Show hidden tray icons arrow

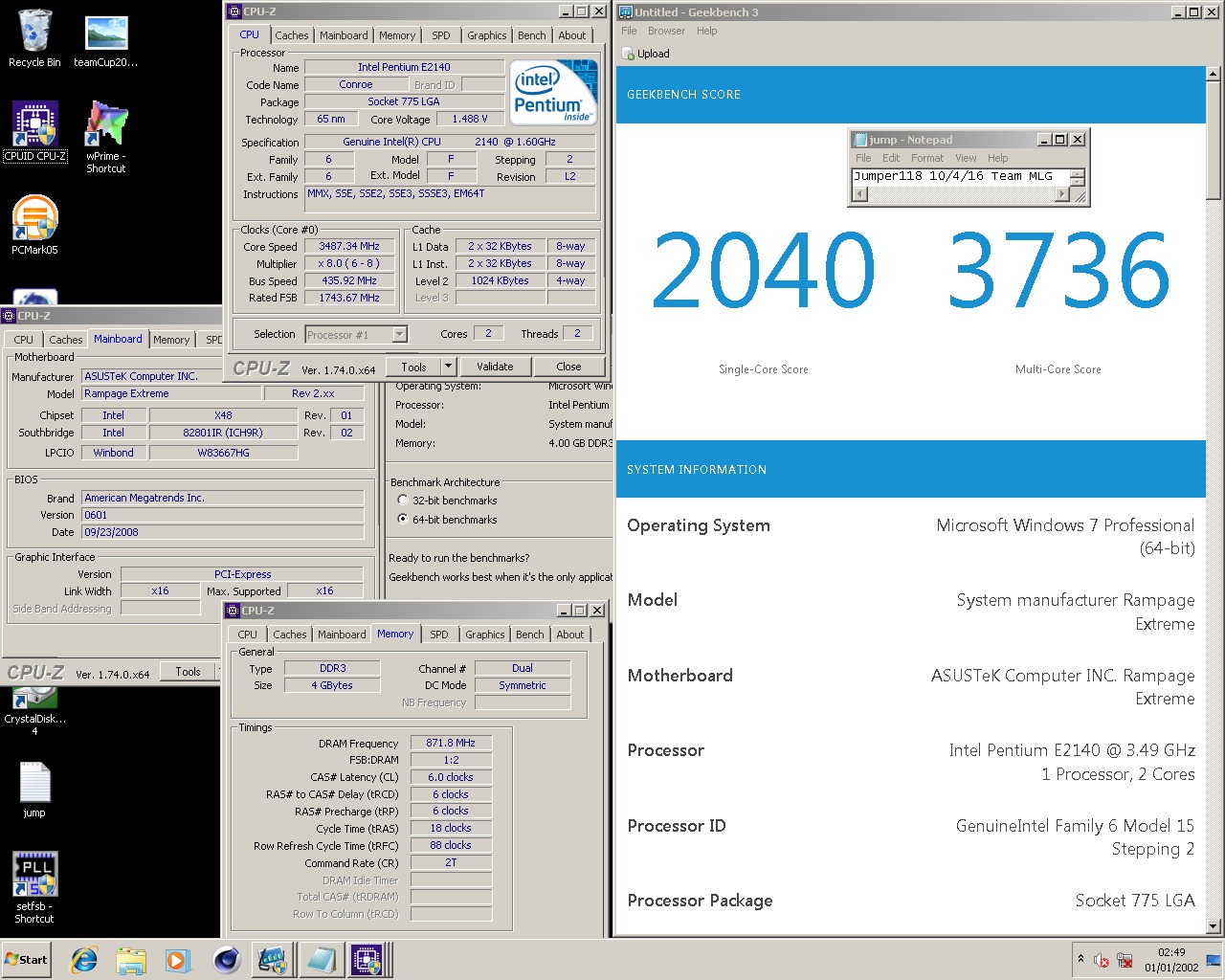pos(1080,959)
